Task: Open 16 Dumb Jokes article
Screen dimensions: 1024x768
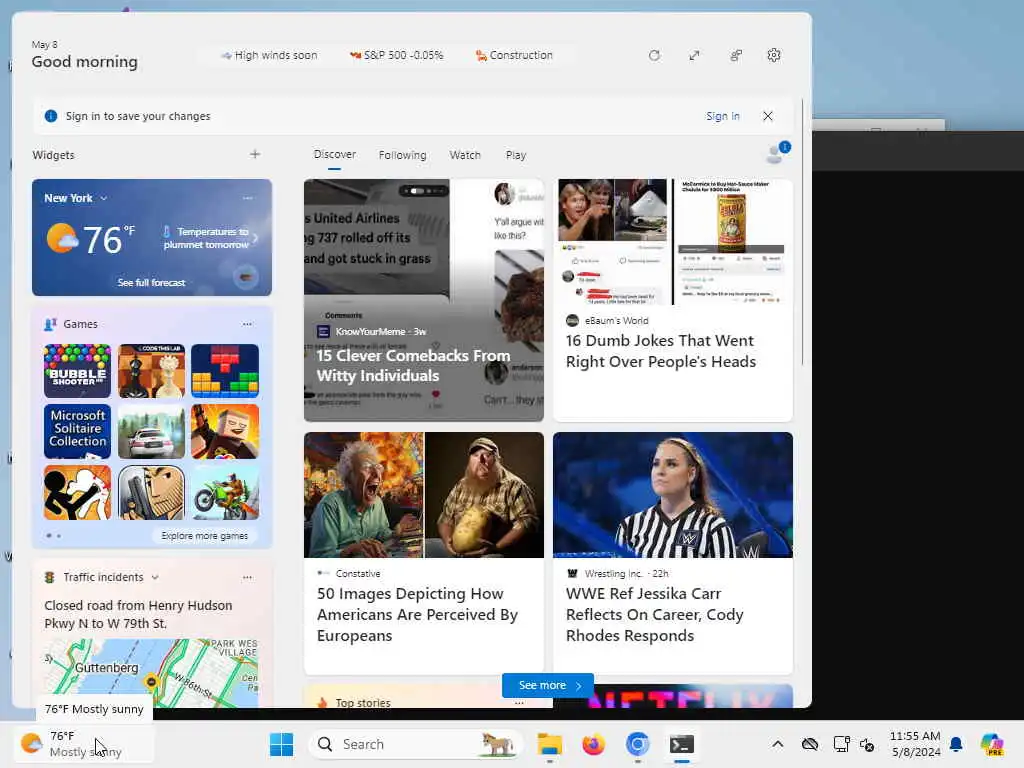Action: click(x=673, y=300)
